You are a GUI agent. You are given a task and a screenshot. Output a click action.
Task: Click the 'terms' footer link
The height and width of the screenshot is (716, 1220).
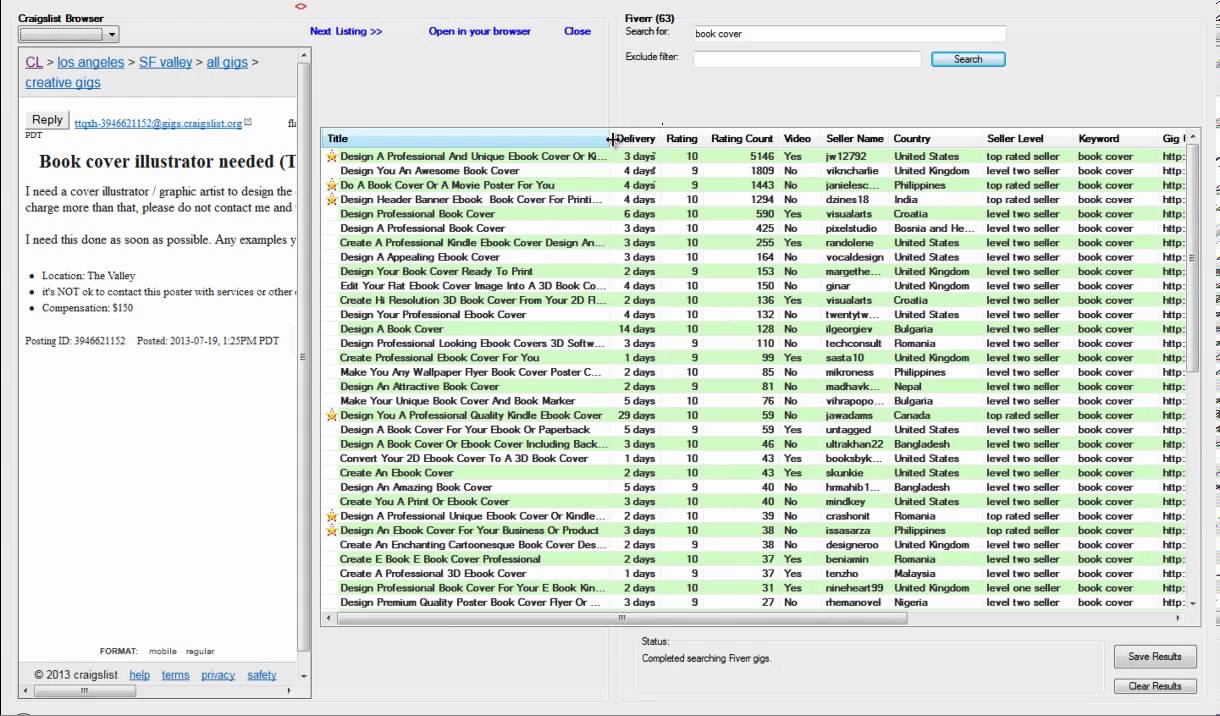[x=175, y=675]
